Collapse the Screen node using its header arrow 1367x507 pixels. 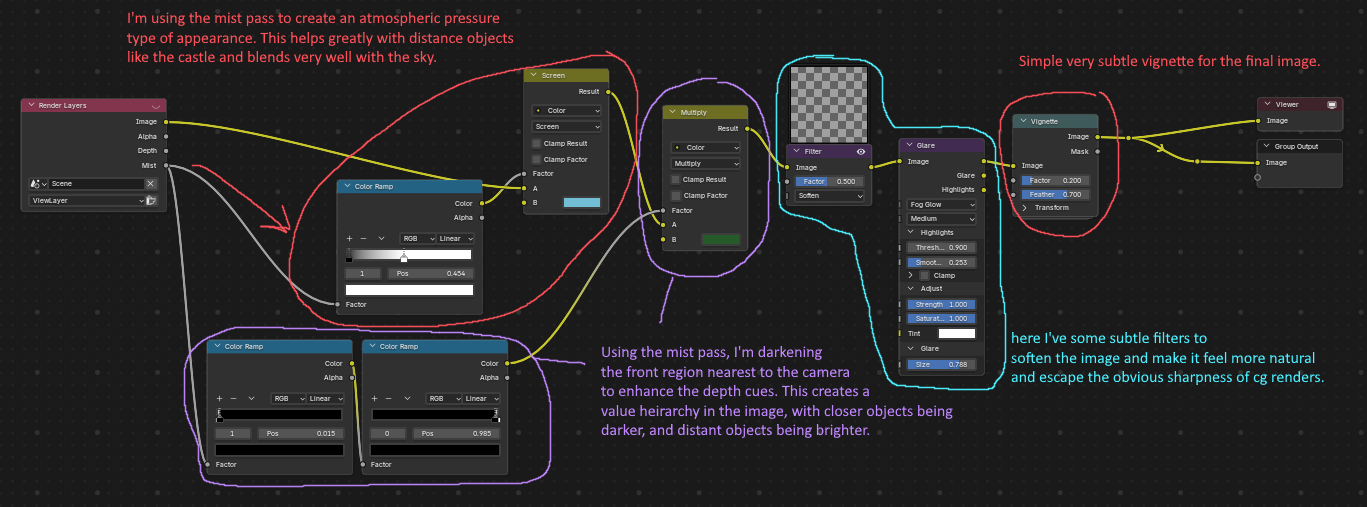pos(533,76)
